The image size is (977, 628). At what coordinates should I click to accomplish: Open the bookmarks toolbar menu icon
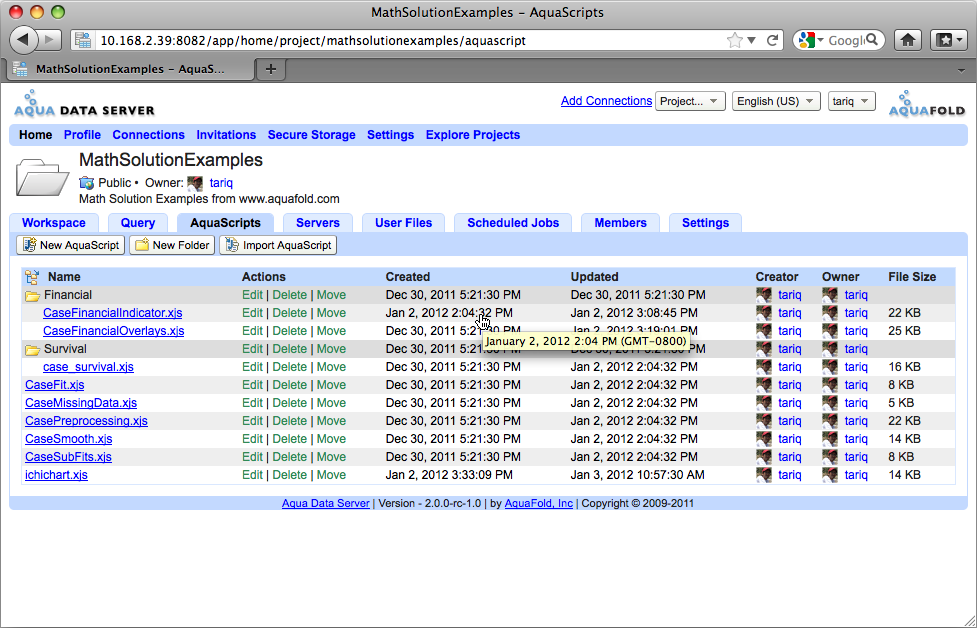(949, 40)
